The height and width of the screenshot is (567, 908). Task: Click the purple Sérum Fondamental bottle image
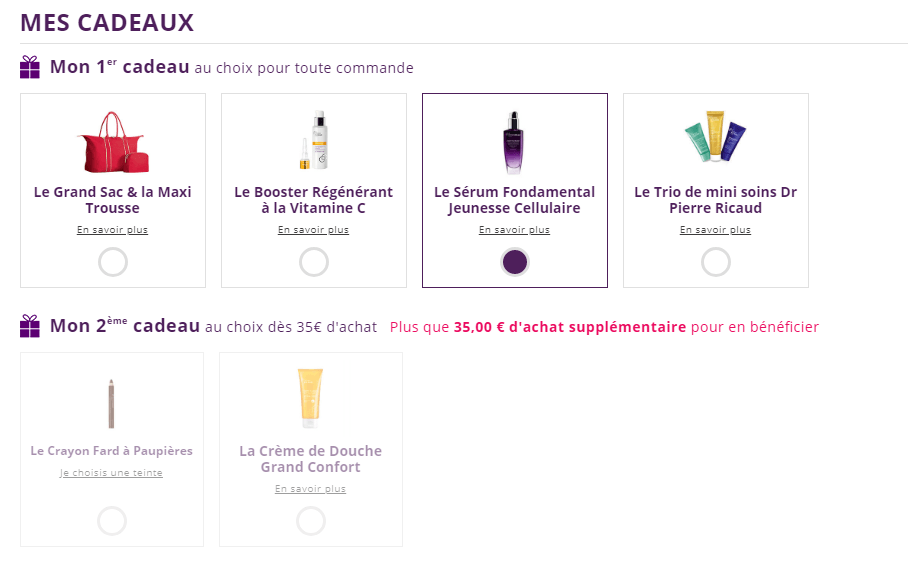coord(514,143)
